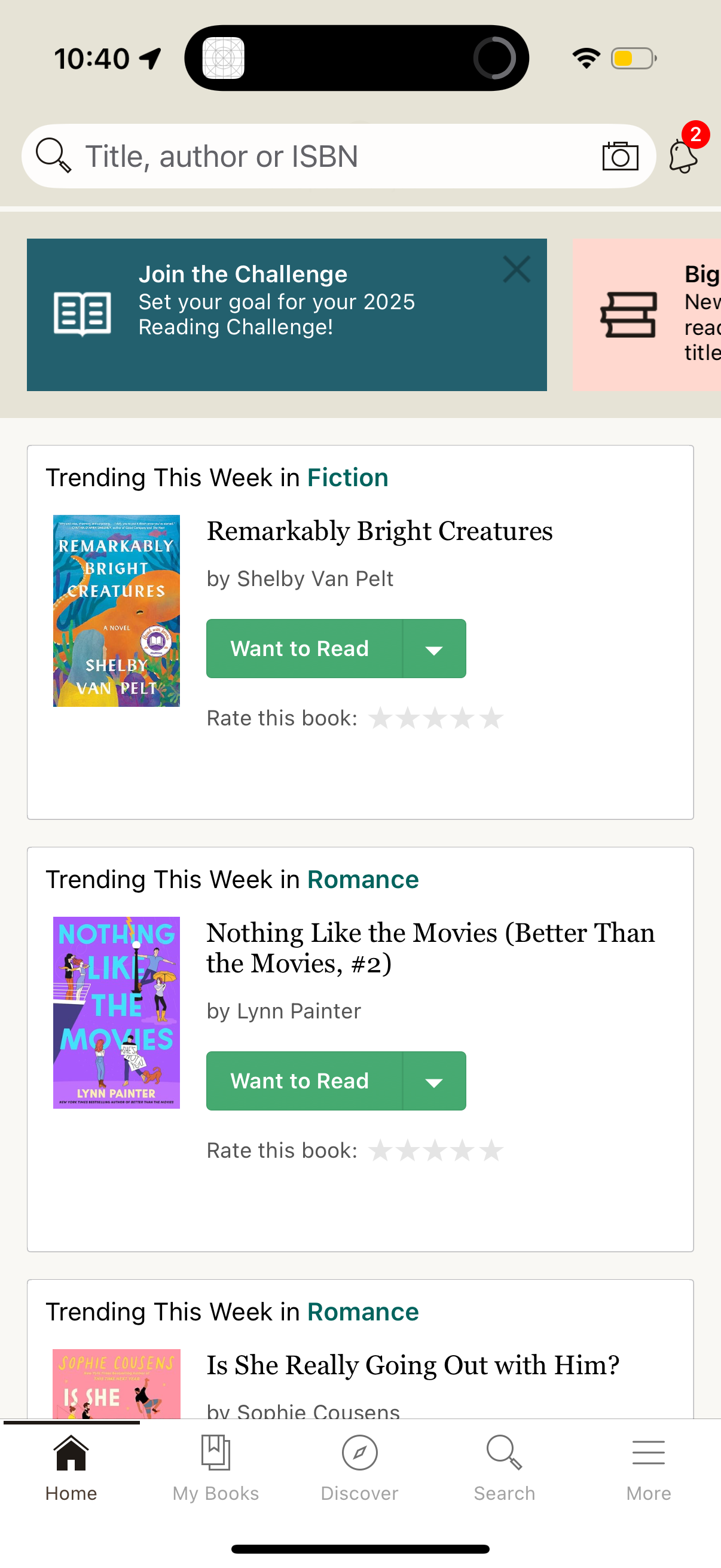721x1568 pixels.
Task: Give Nothing Like the Movies one star
Action: [x=382, y=1150]
